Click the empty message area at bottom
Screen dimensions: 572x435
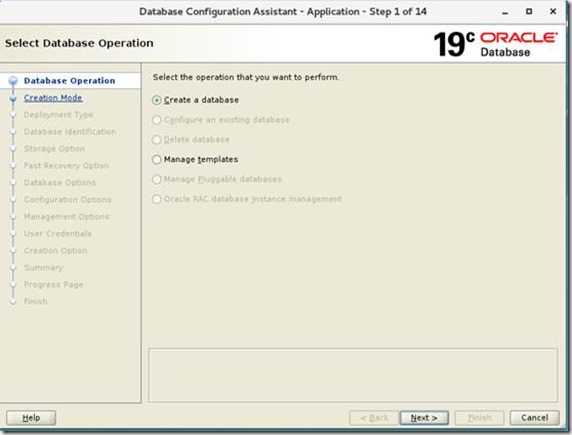click(353, 376)
